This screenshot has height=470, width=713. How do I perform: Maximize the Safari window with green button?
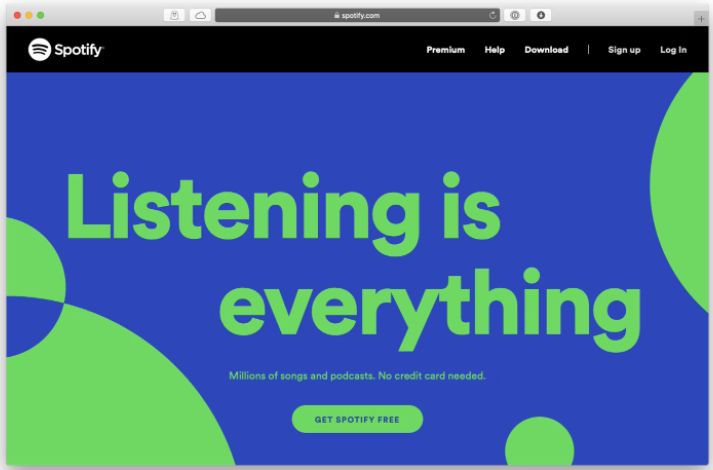[40, 15]
